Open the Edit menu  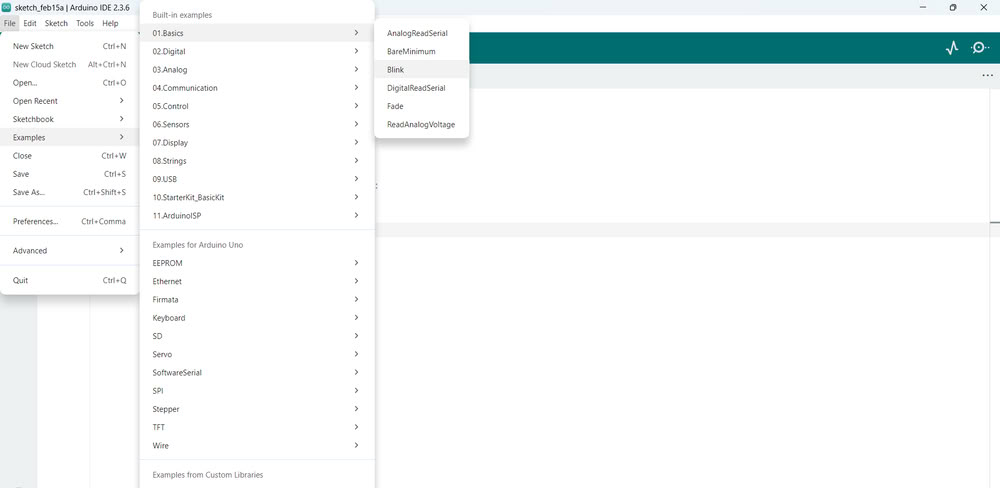pyautogui.click(x=30, y=23)
